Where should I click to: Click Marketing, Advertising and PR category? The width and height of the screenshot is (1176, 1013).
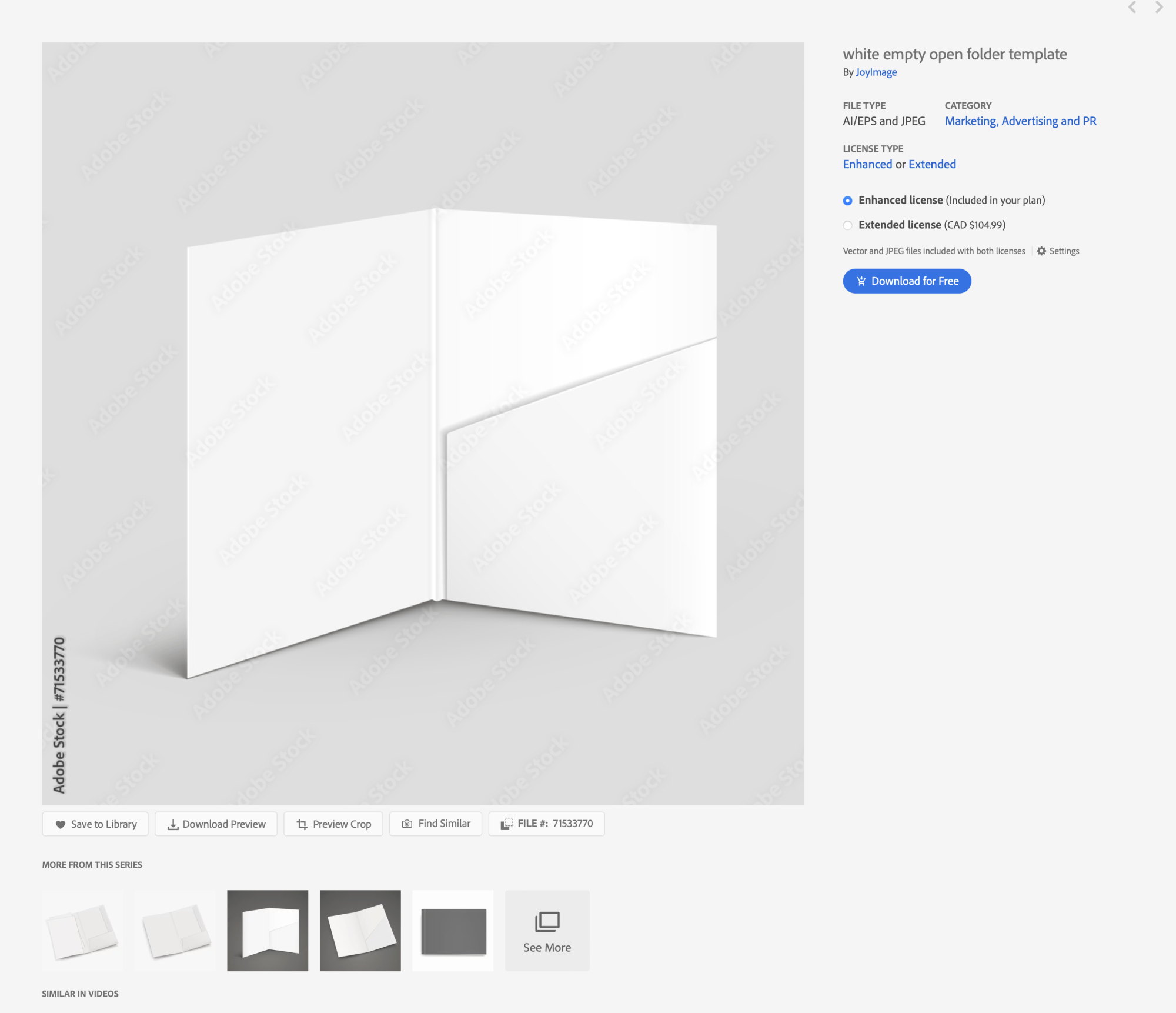(1019, 121)
